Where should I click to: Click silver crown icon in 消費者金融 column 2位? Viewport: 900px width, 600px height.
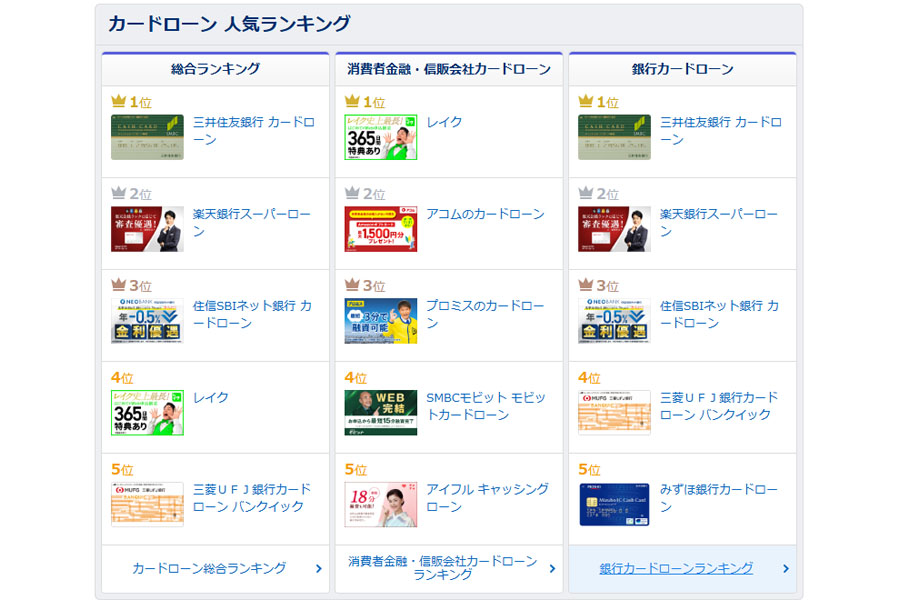click(352, 193)
